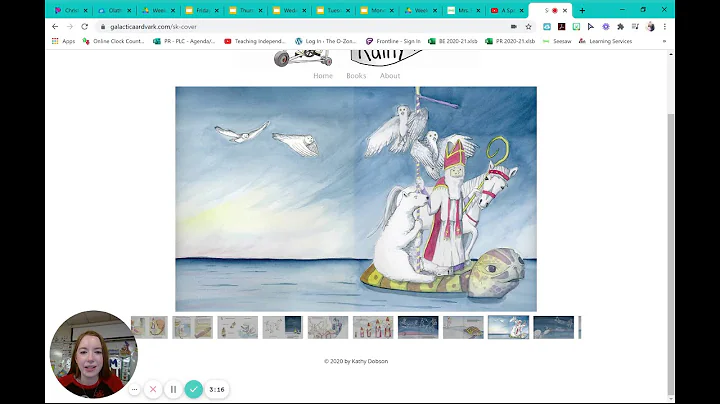Switch to the Mon... browser tab
The height and width of the screenshot is (404, 720).
click(377, 11)
